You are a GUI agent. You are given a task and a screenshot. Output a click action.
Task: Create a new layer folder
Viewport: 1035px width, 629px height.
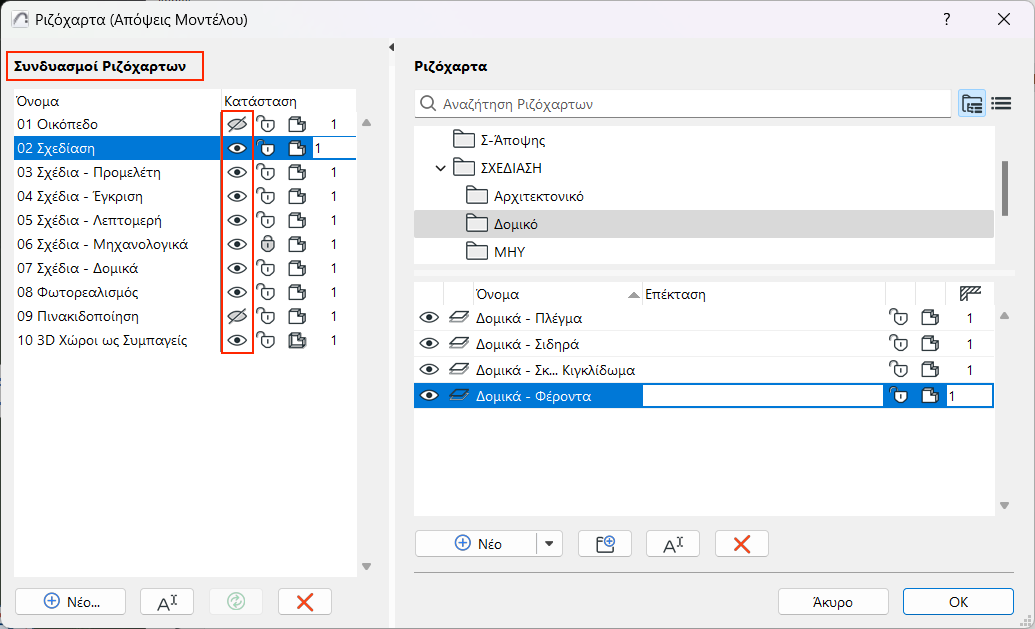[606, 544]
